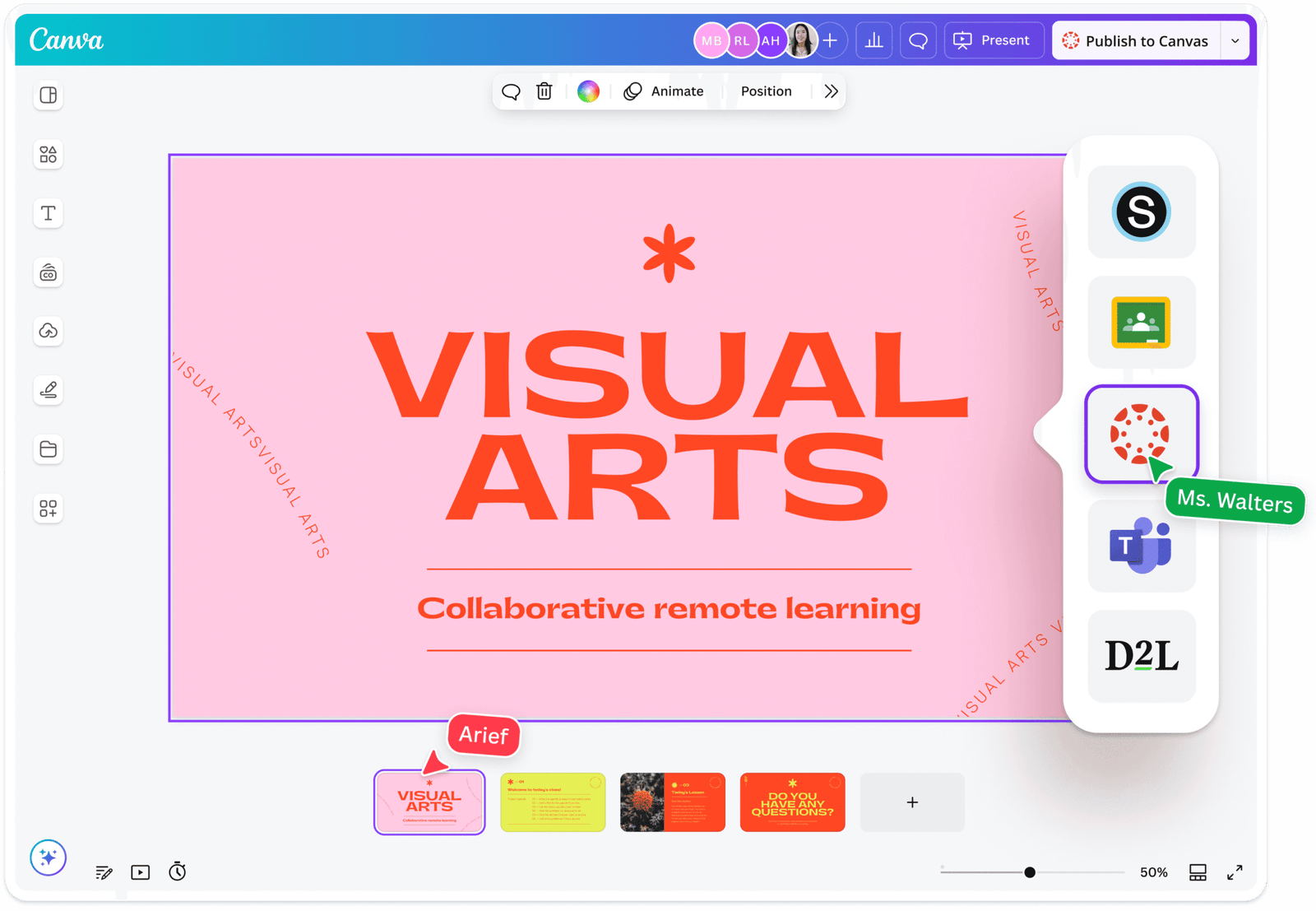Image resolution: width=1316 pixels, height=911 pixels.
Task: Select the Draw pen tool
Action: 49,390
